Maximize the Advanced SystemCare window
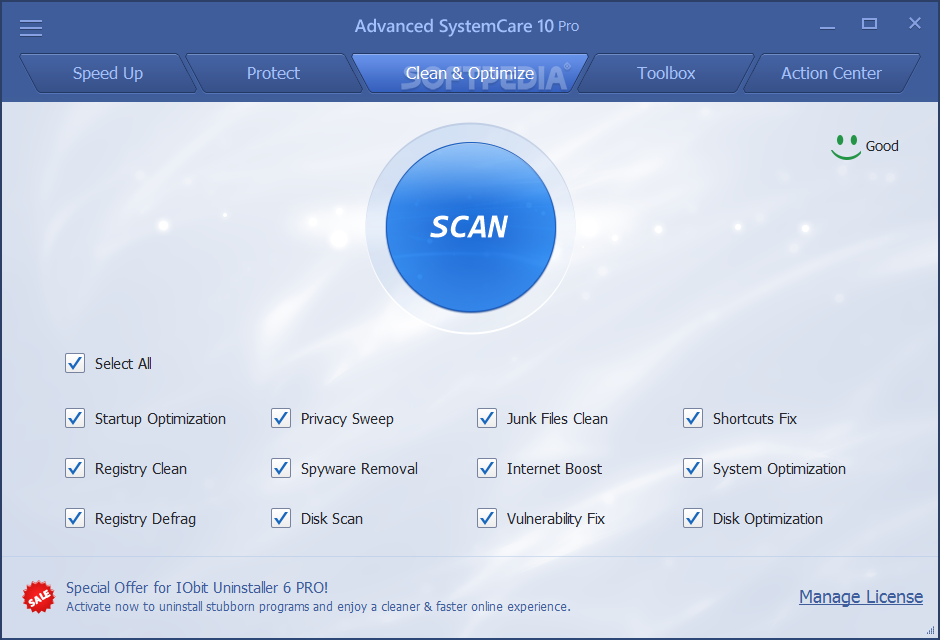The height and width of the screenshot is (640, 940). coord(869,24)
